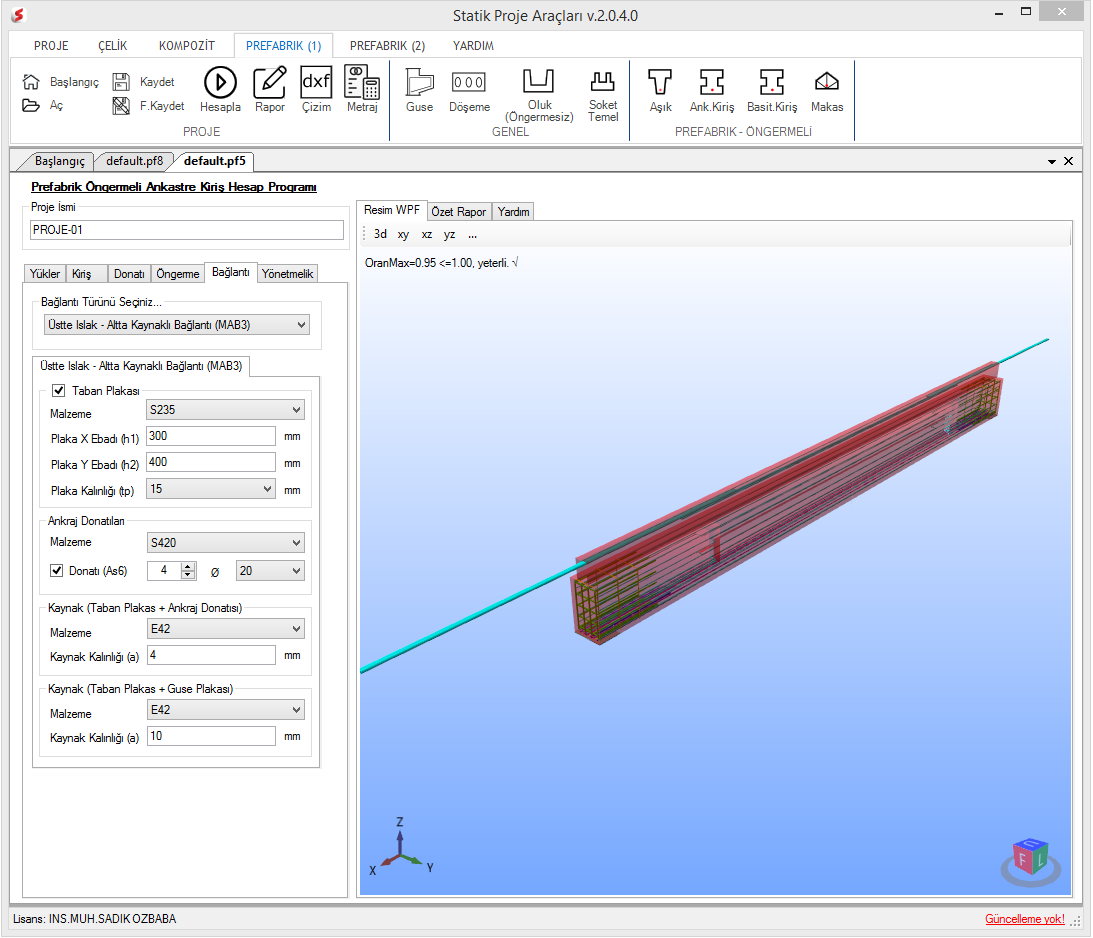The height and width of the screenshot is (938, 1093).
Task: Select the Ank.Kiriş beam tool
Action: click(712, 82)
